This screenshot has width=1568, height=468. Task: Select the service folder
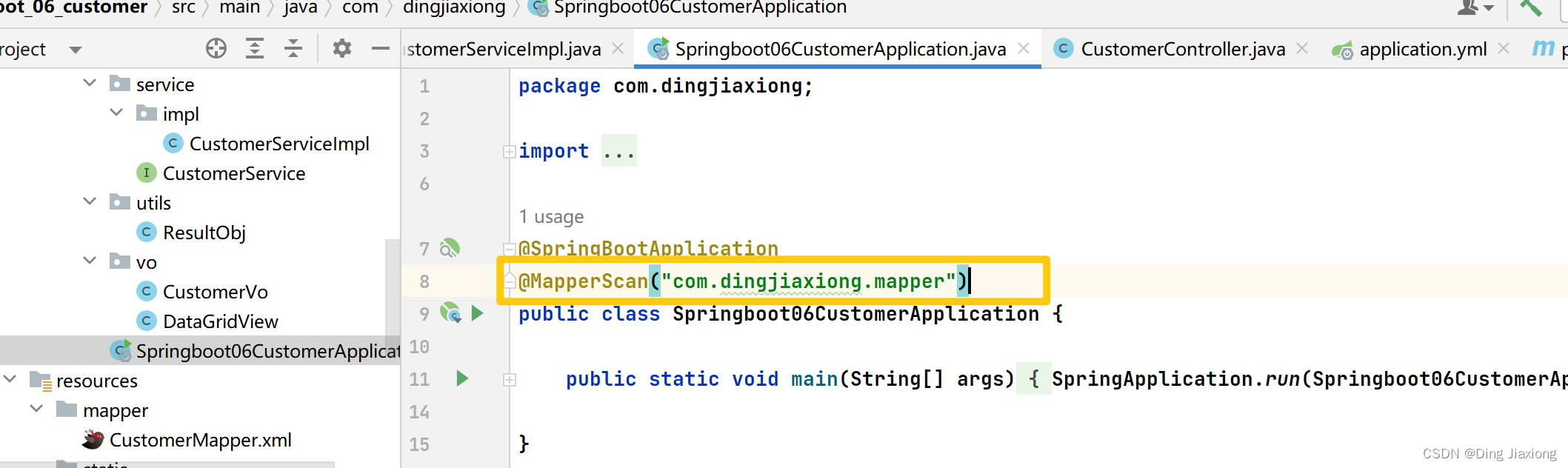pos(165,84)
